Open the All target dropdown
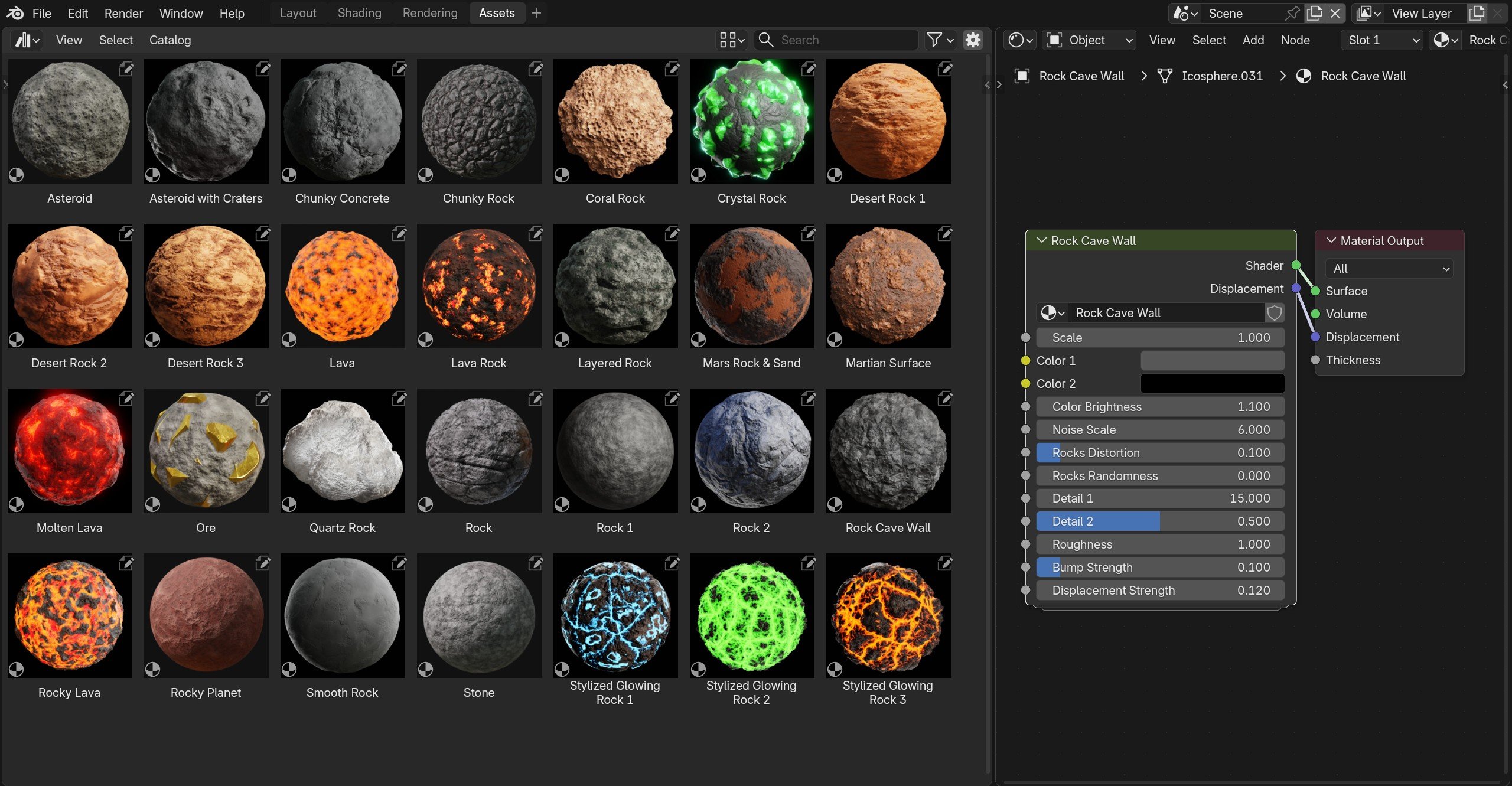The image size is (1512, 786). [x=1390, y=268]
